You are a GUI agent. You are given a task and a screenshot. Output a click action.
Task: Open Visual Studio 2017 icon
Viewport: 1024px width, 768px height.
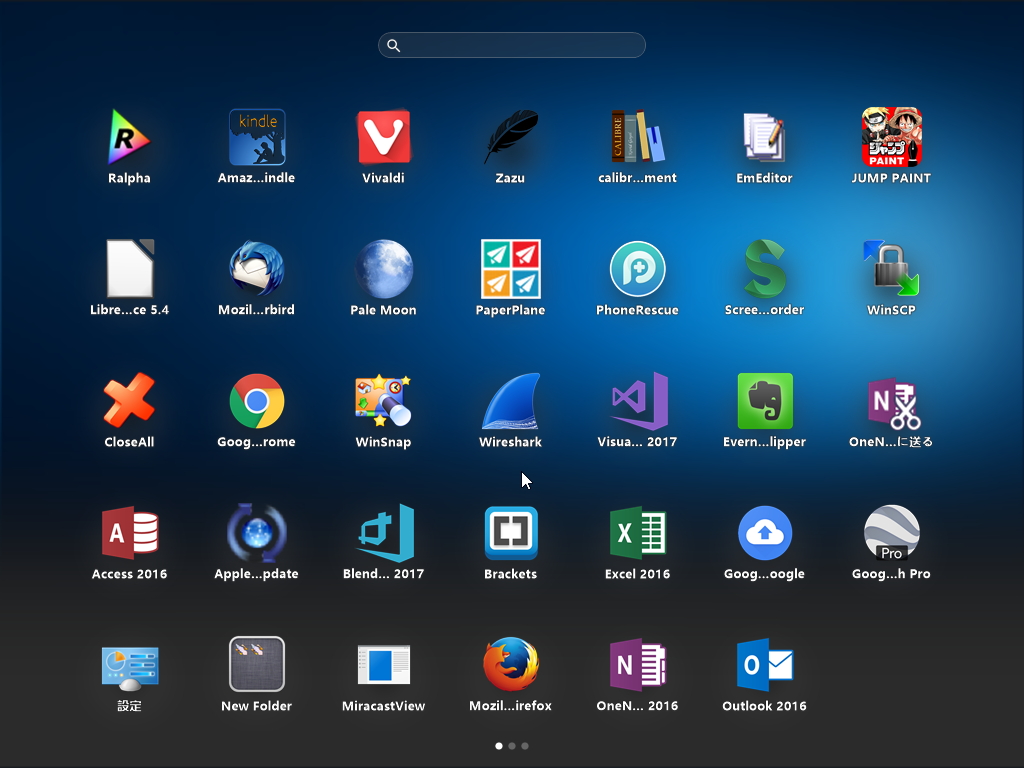637,400
